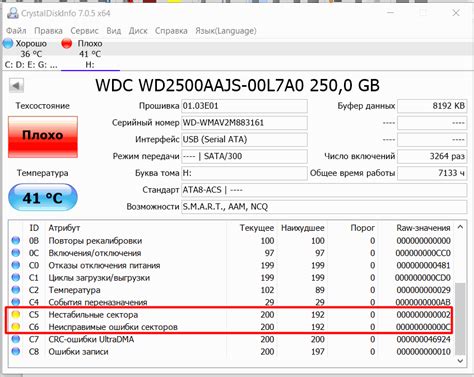Select the Ошибки записи attribute row
474x377 pixels.
pos(231,352)
